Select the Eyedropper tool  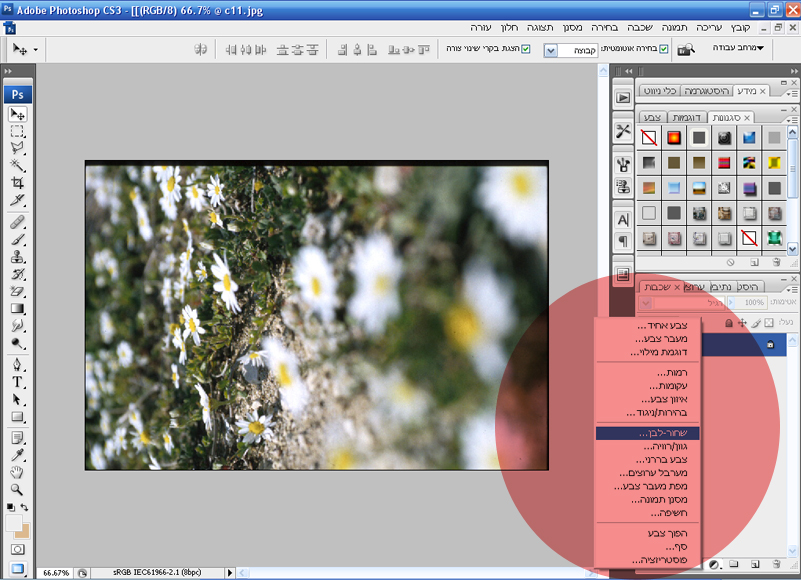point(17,455)
